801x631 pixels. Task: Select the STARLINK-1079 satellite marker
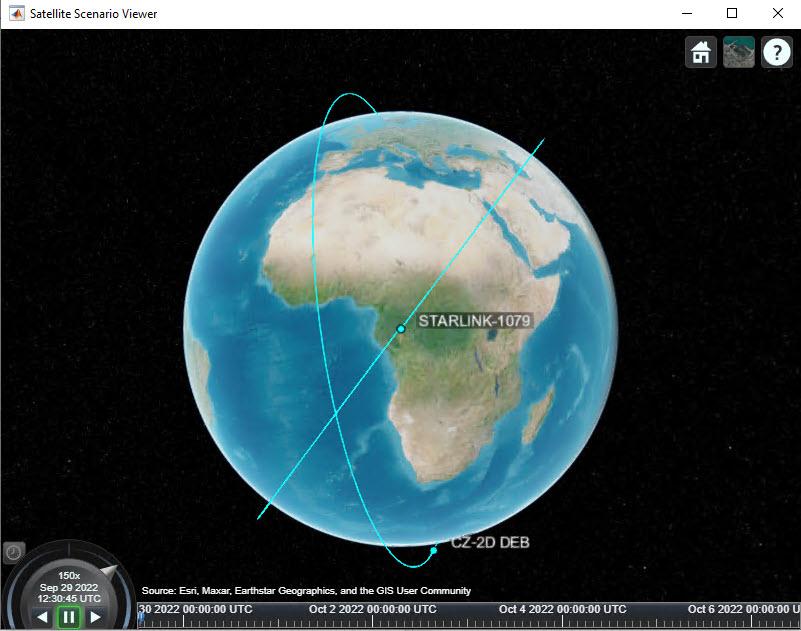401,329
